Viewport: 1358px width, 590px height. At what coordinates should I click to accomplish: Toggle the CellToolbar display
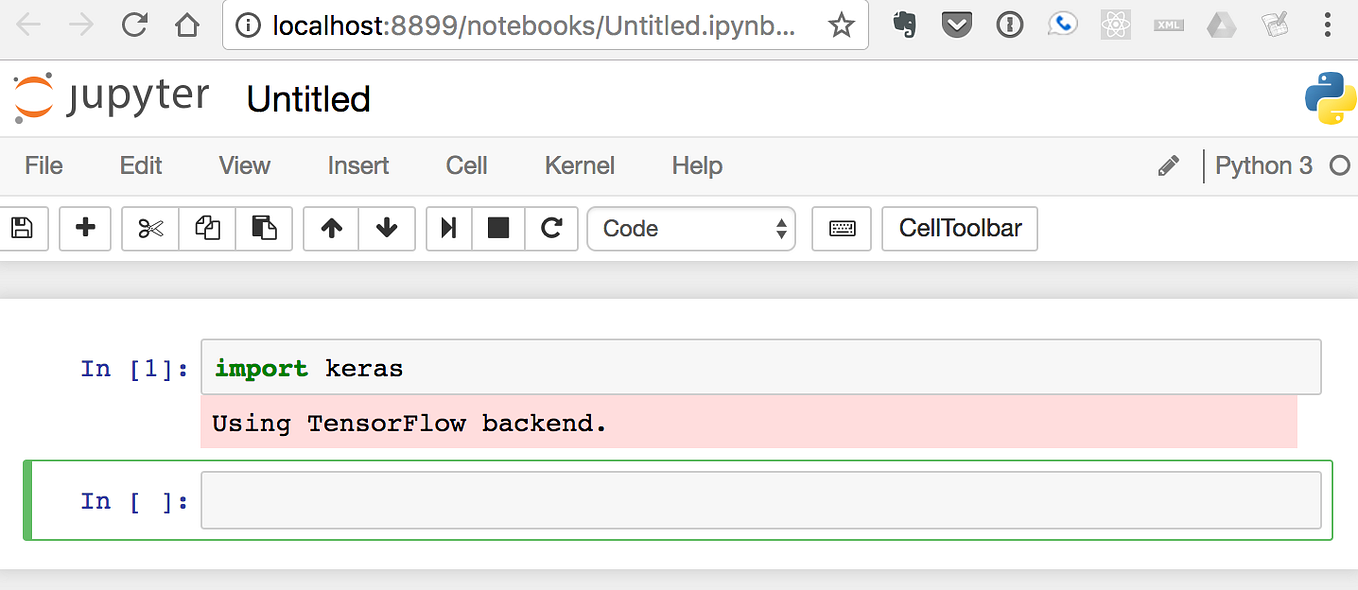pyautogui.click(x=958, y=228)
